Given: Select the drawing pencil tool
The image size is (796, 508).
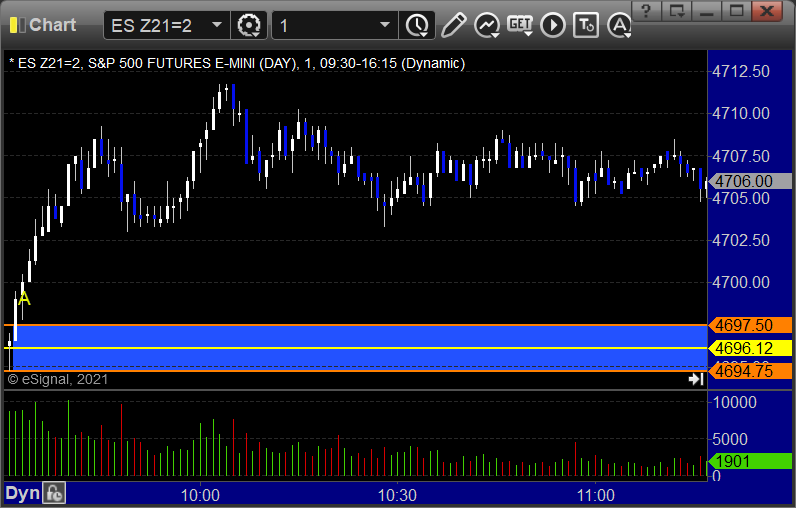Looking at the screenshot, I should tap(453, 25).
